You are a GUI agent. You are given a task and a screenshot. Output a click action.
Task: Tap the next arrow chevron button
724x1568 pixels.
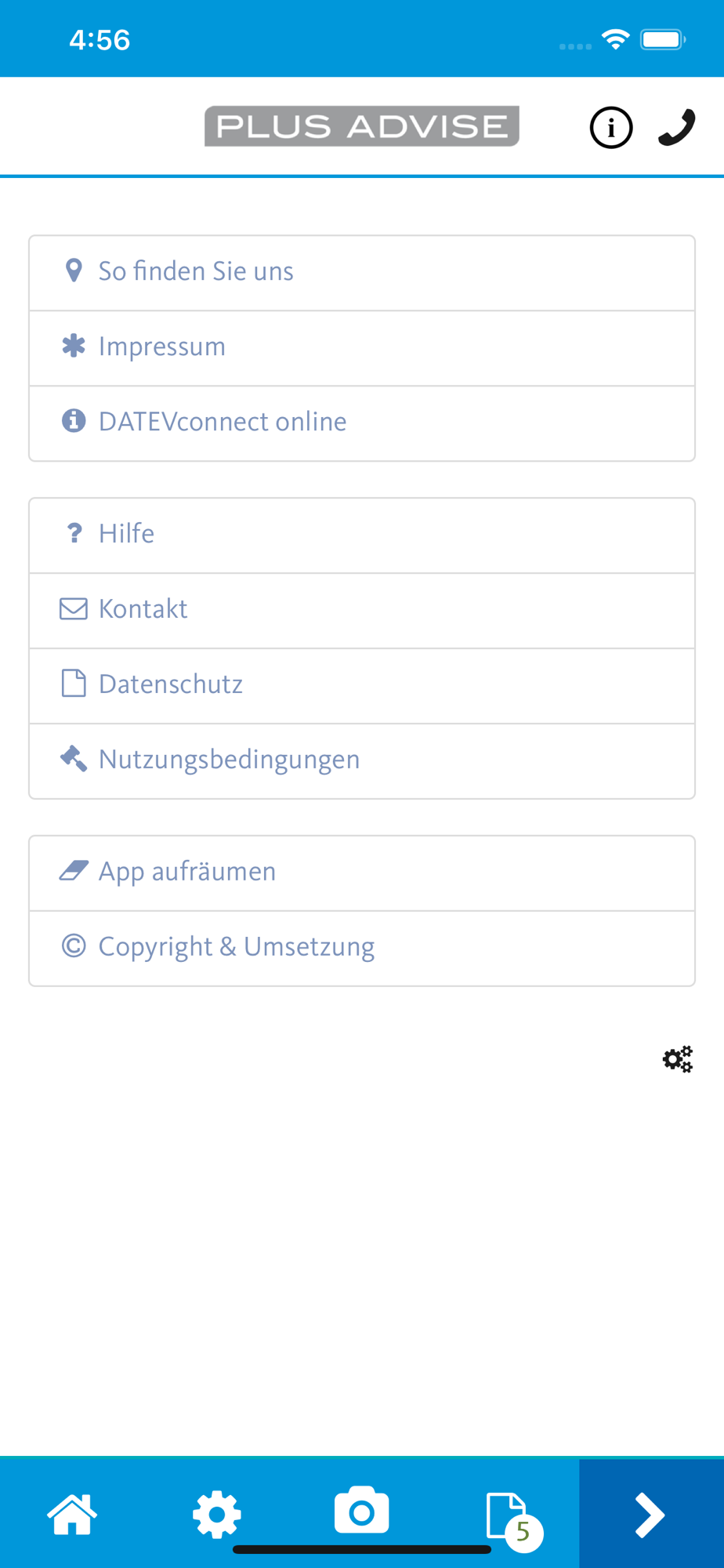pyautogui.click(x=651, y=1514)
